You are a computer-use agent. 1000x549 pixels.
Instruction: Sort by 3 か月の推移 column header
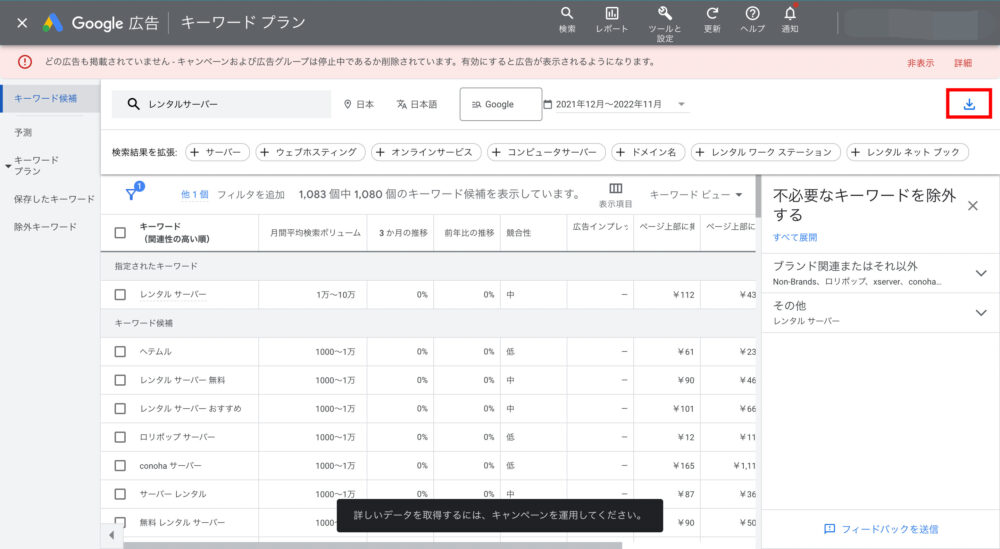click(403, 233)
